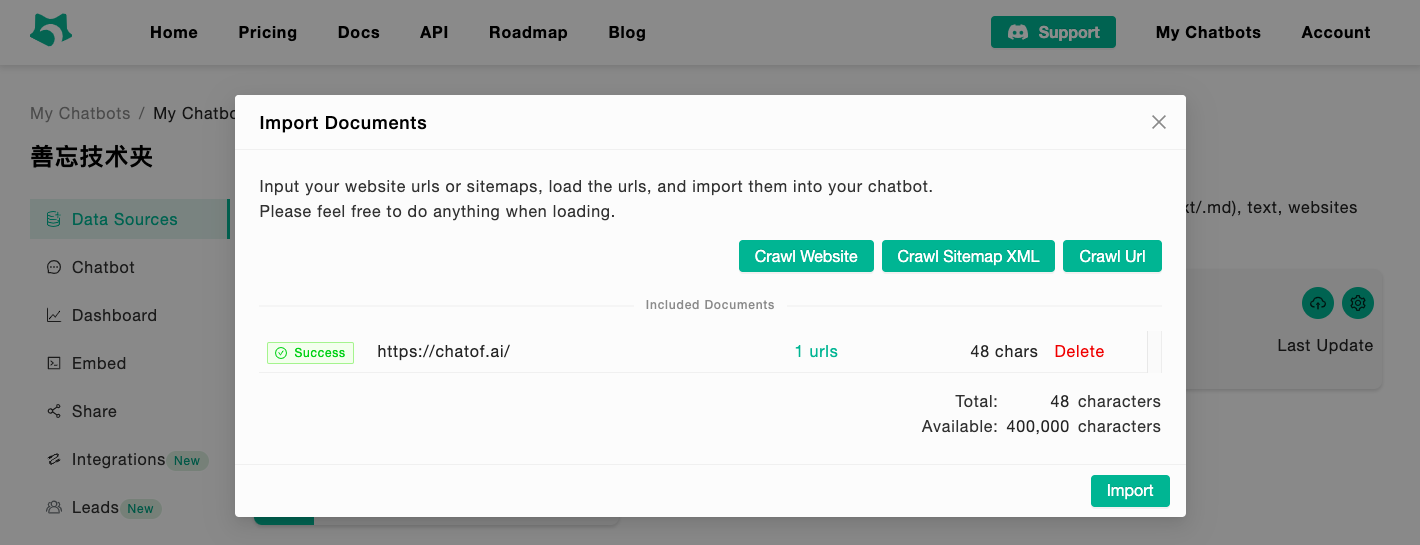The height and width of the screenshot is (545, 1420).
Task: Open Embed in the sidebar
Action: point(99,363)
